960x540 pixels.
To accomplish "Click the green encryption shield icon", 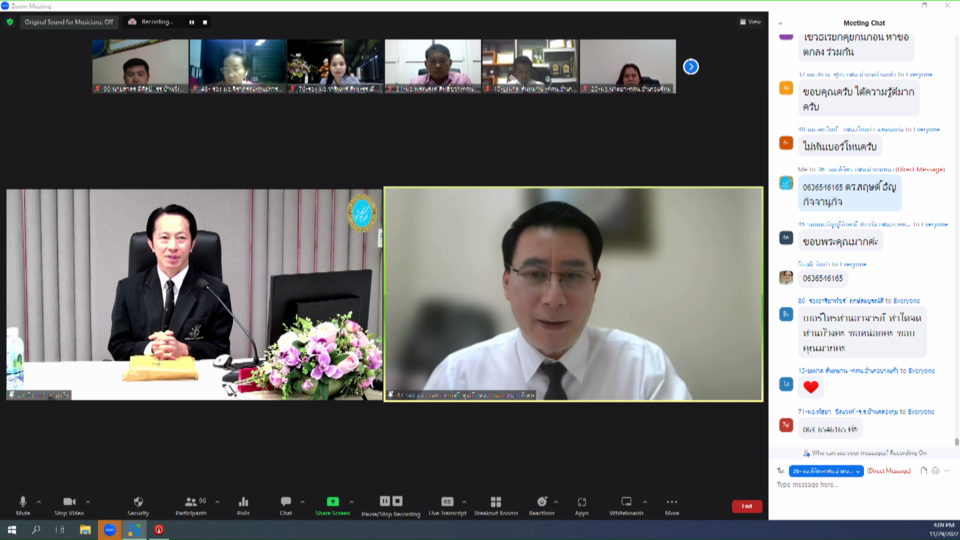I will 10,22.
